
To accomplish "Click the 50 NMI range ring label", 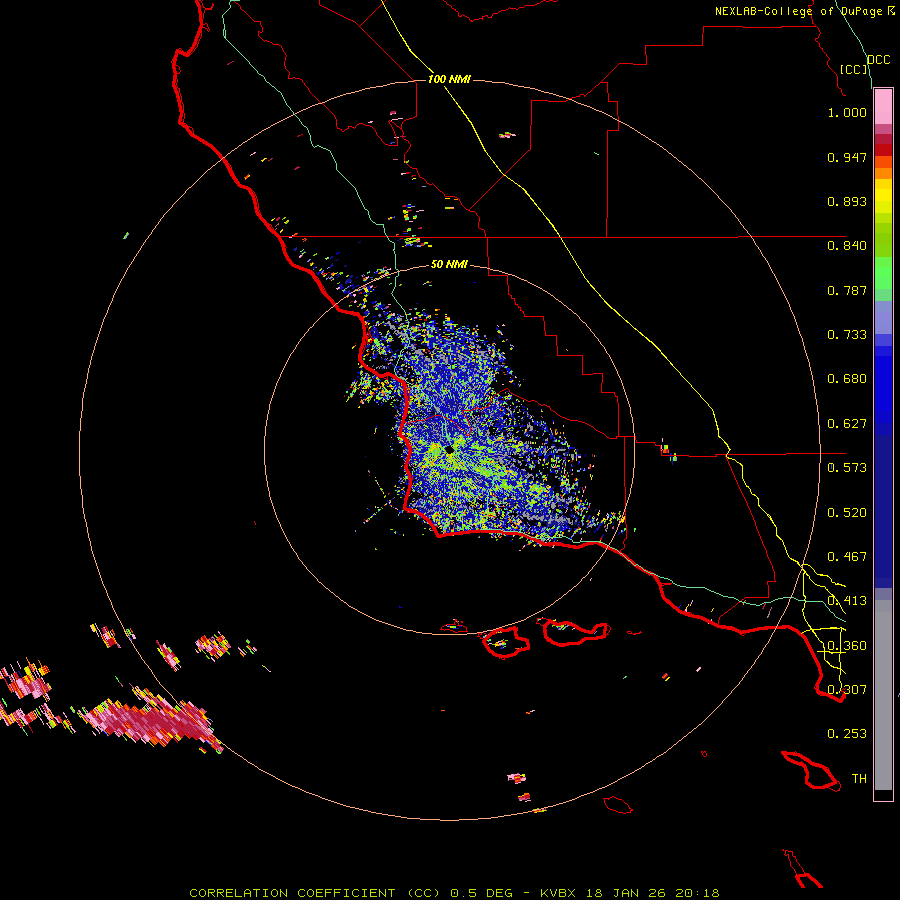I will [449, 264].
